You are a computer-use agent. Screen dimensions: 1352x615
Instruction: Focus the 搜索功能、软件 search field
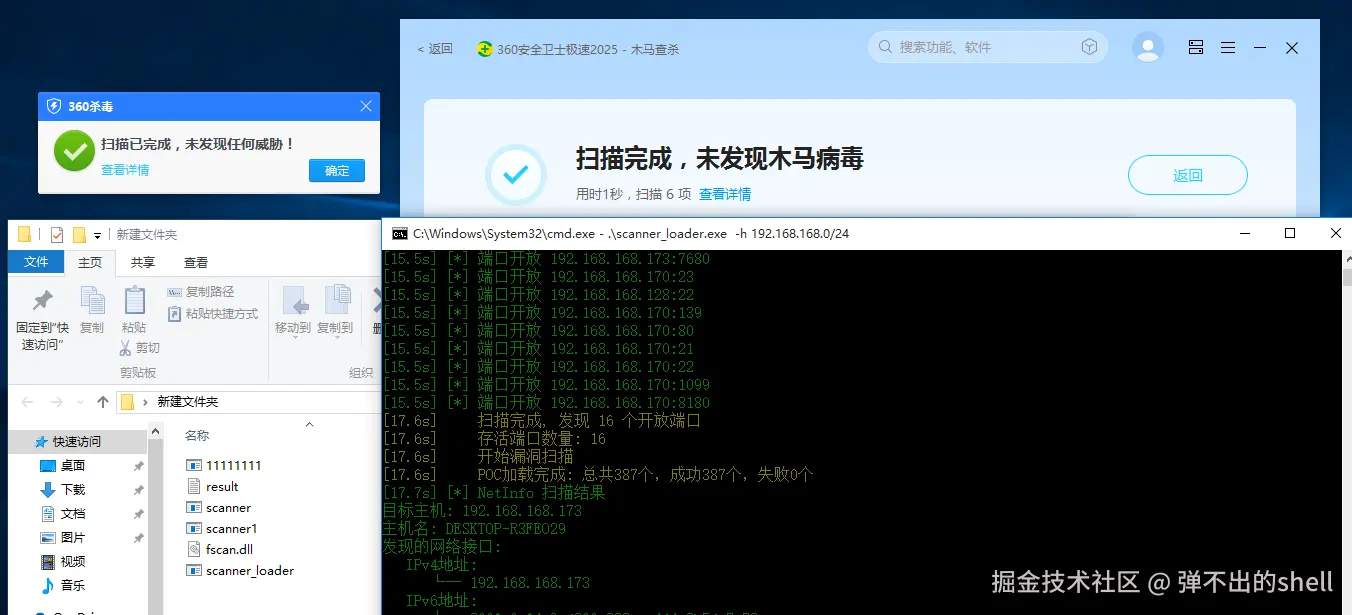coord(988,47)
